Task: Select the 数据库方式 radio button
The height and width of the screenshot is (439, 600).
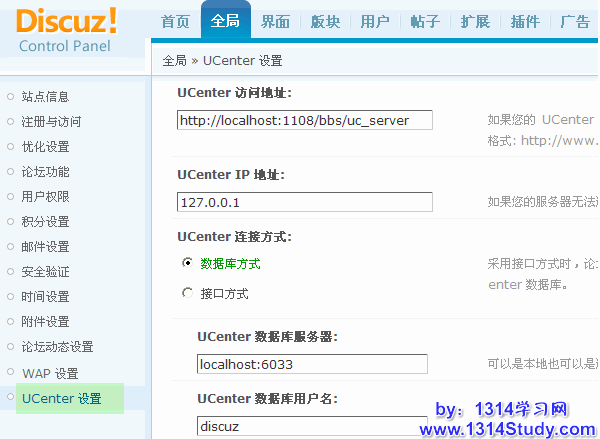Action: [x=187, y=263]
